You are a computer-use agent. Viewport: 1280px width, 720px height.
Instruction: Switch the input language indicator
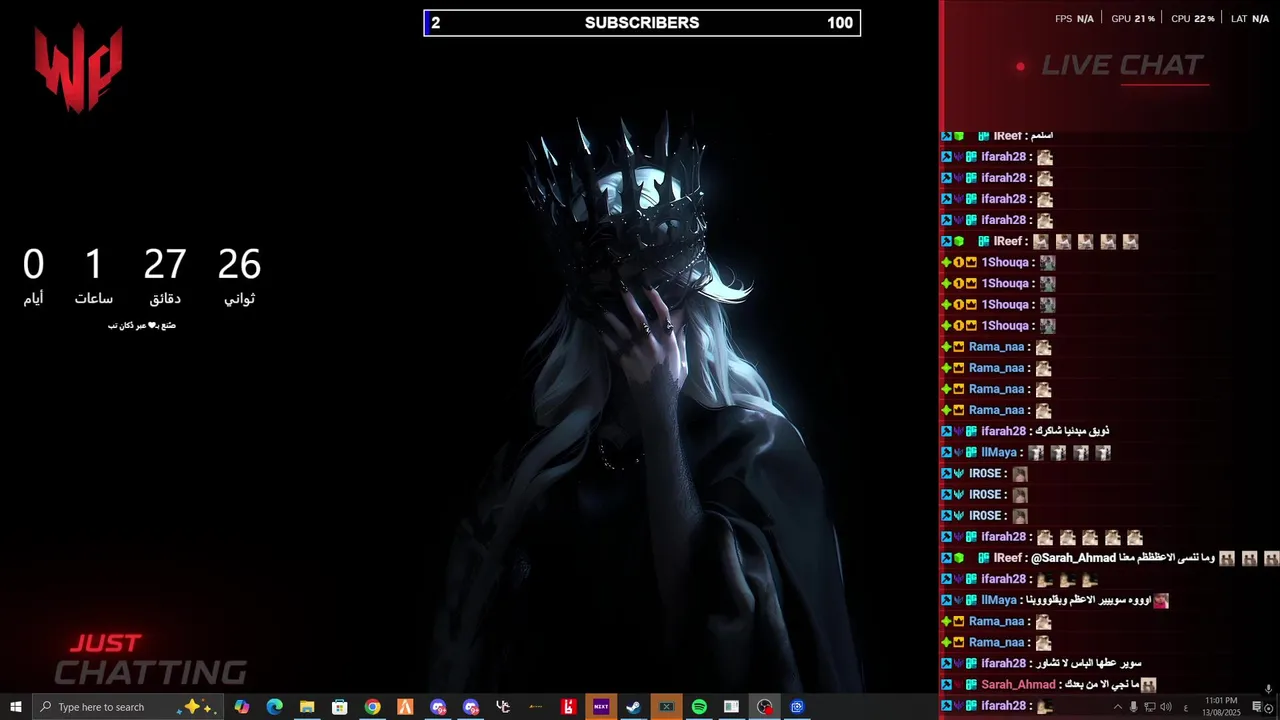click(x=1186, y=707)
